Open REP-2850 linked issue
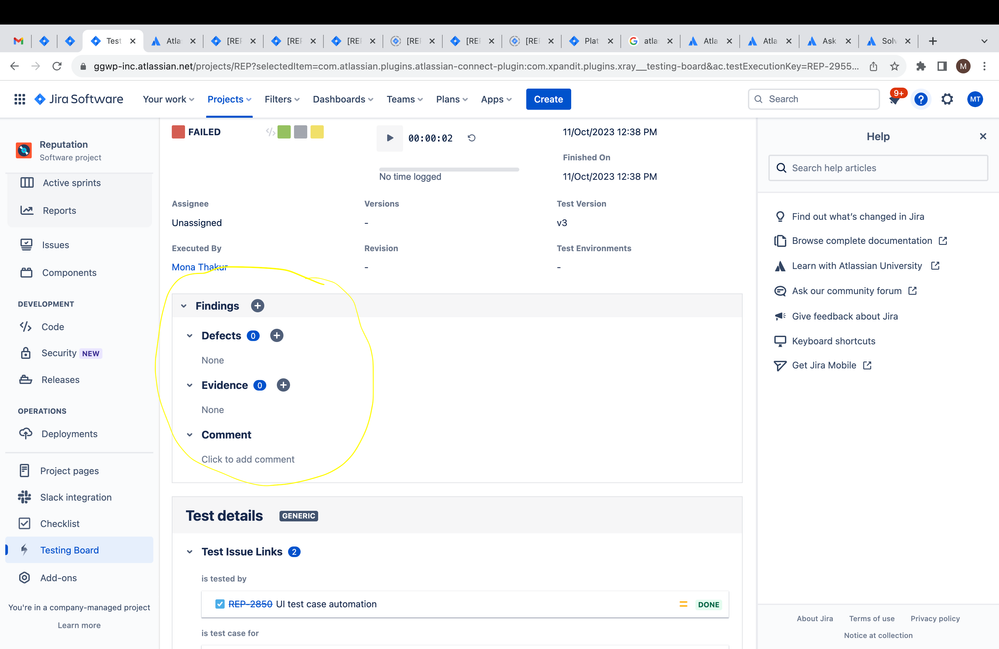The image size is (999, 649). [x=250, y=604]
